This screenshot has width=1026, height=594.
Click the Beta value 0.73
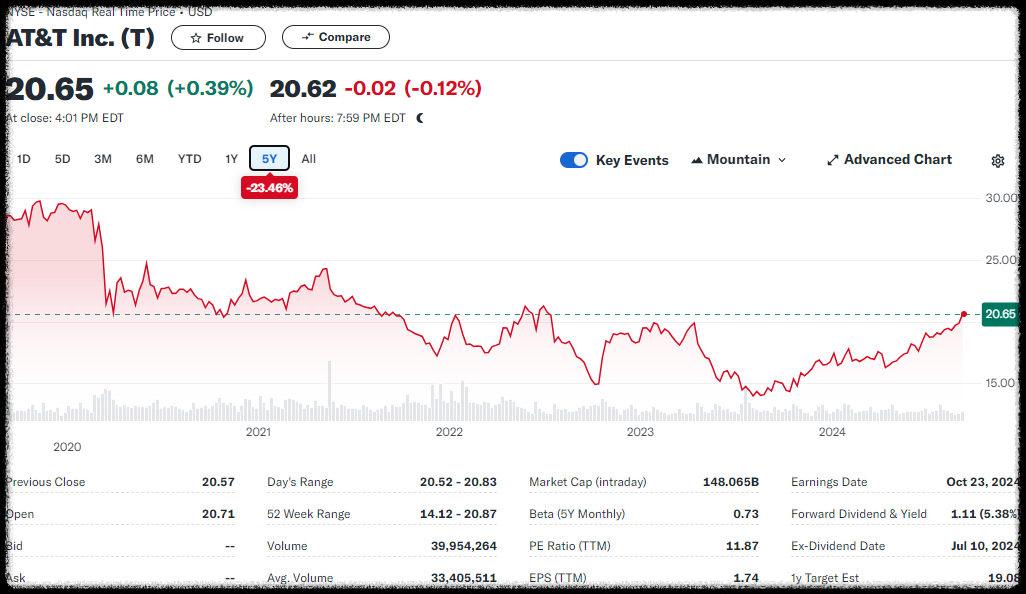[746, 514]
